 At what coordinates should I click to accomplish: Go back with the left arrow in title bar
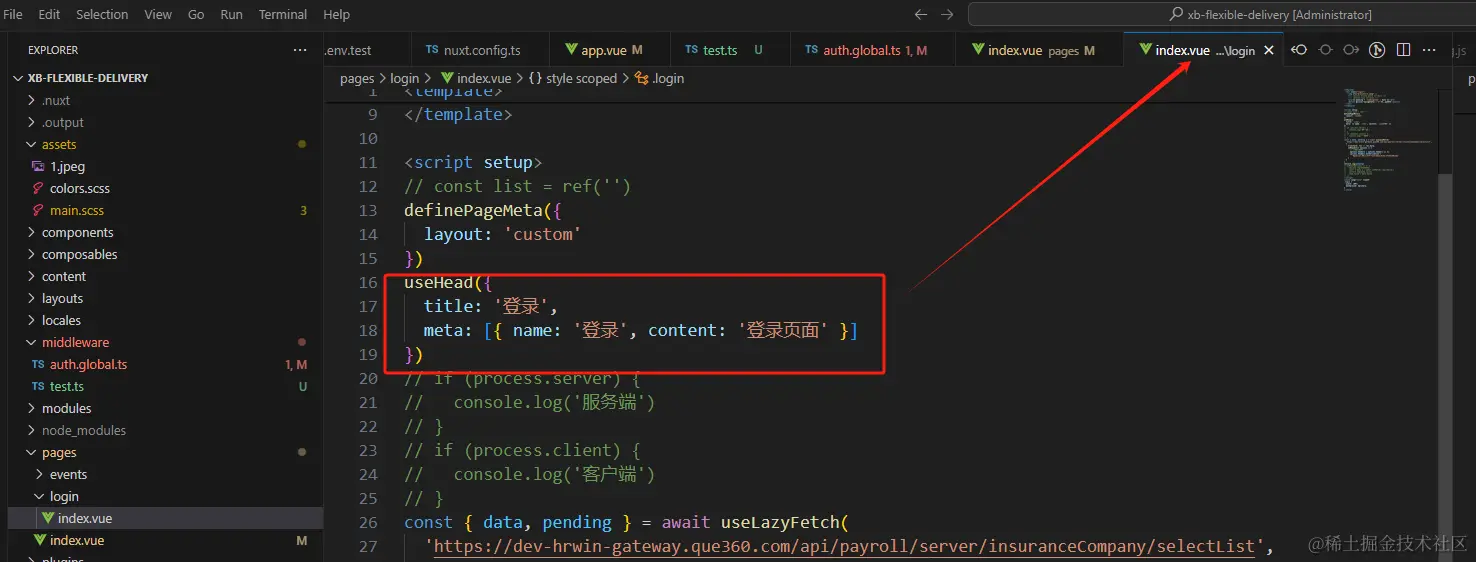tap(921, 15)
